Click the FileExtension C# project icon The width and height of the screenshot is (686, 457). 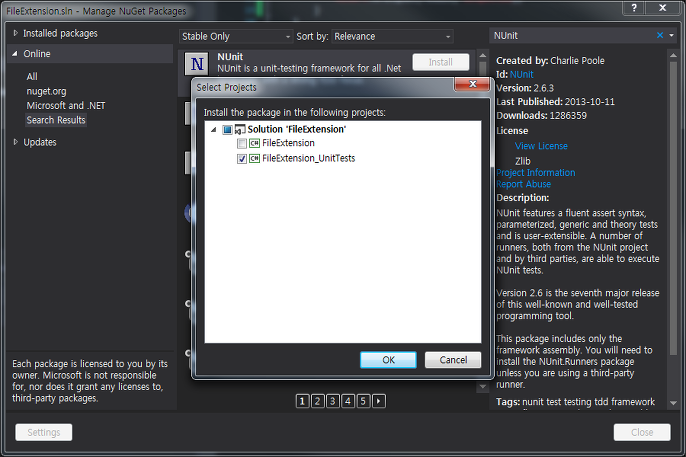point(254,143)
